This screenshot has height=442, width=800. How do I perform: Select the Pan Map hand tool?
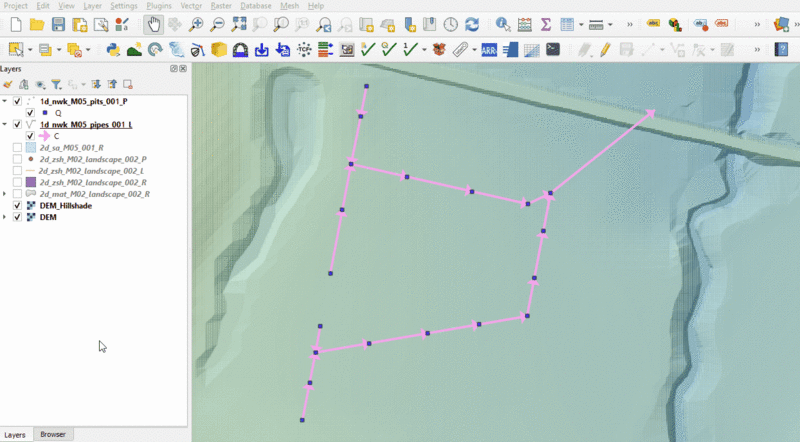pyautogui.click(x=154, y=23)
